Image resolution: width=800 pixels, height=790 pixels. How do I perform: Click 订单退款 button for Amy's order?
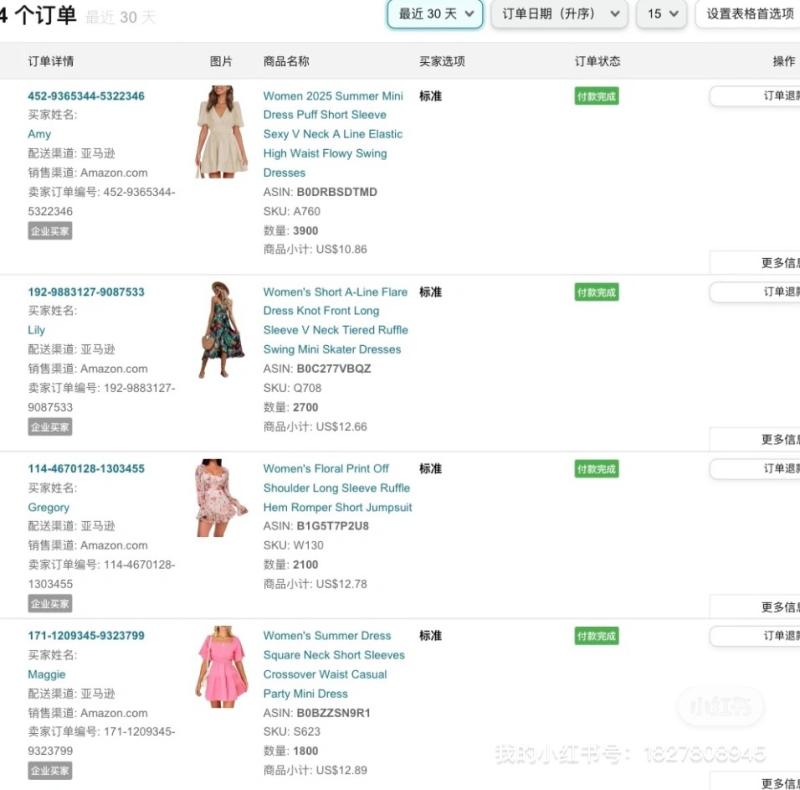(756, 96)
